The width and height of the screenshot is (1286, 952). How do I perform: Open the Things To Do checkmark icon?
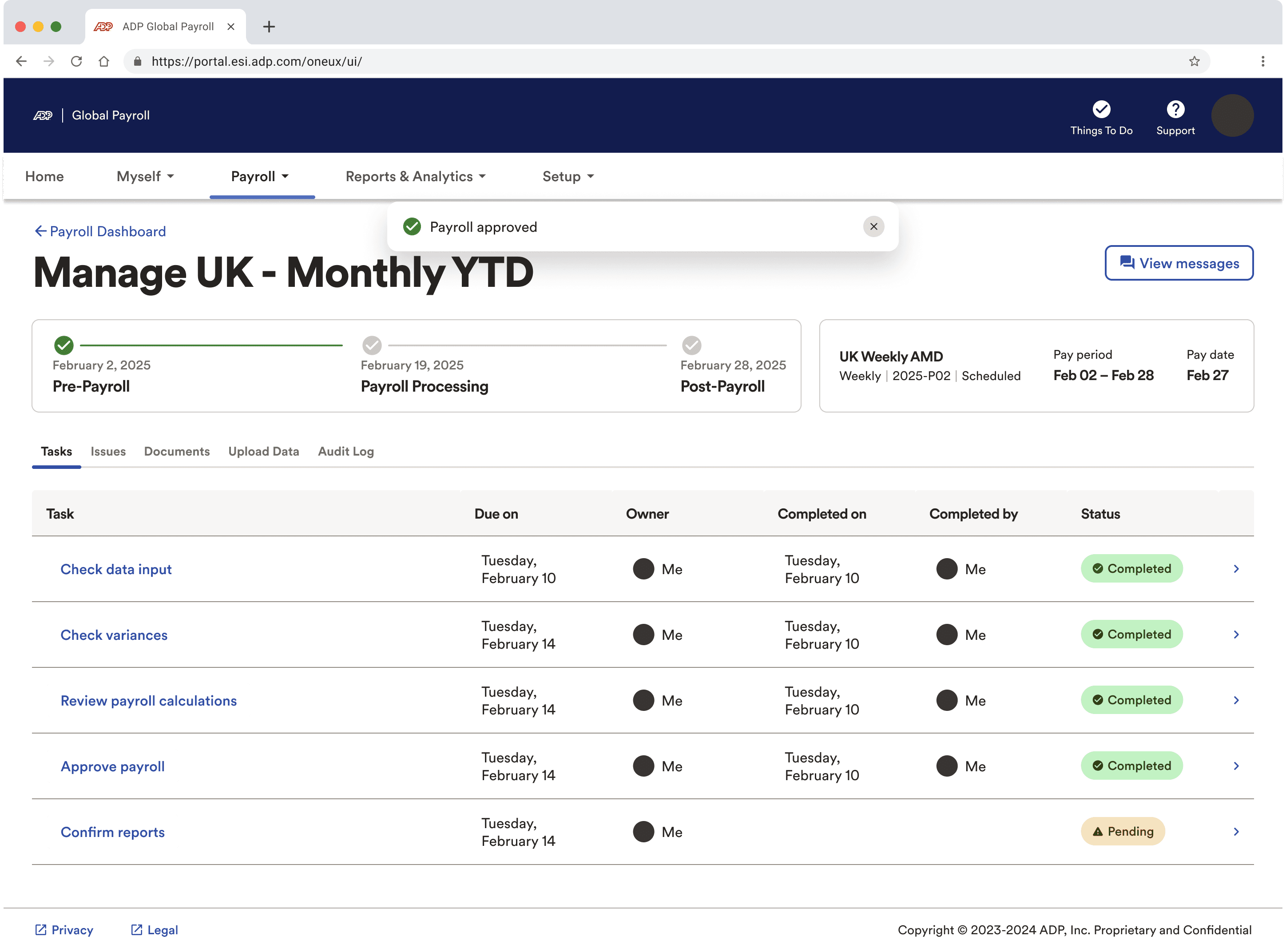tap(1101, 110)
